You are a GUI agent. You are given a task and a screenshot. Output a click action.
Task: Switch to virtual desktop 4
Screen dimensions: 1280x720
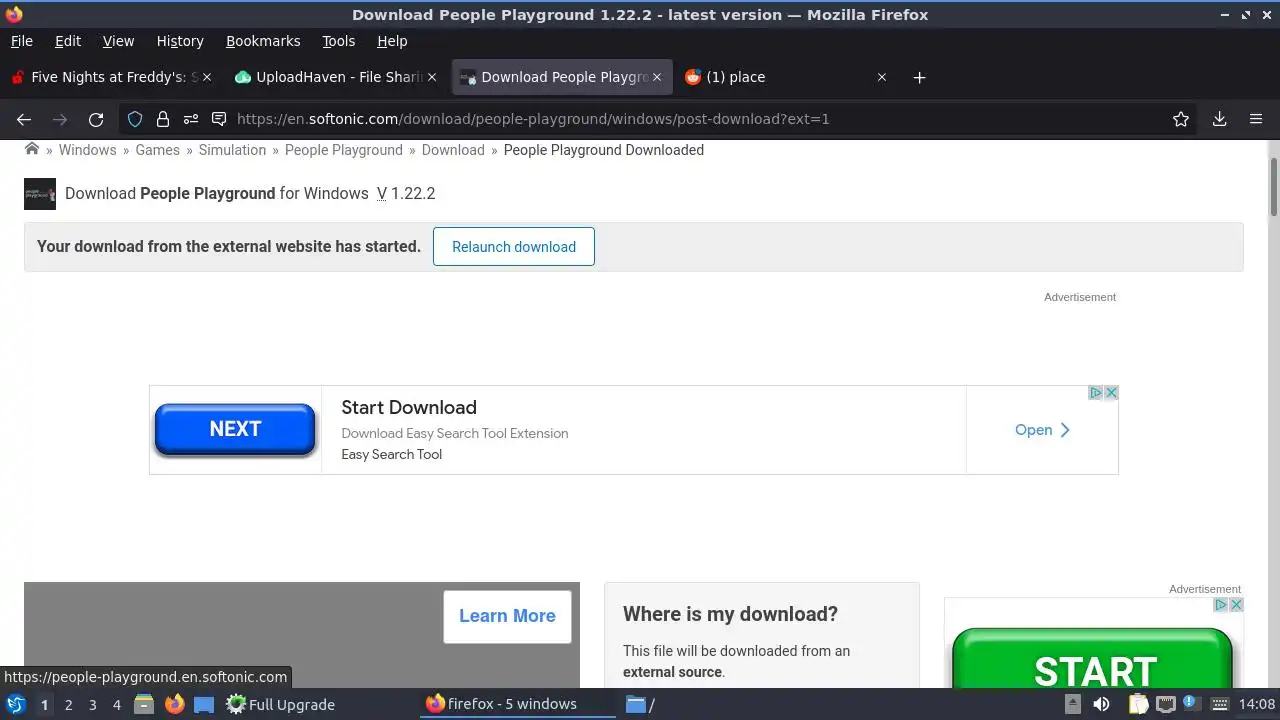[116, 704]
